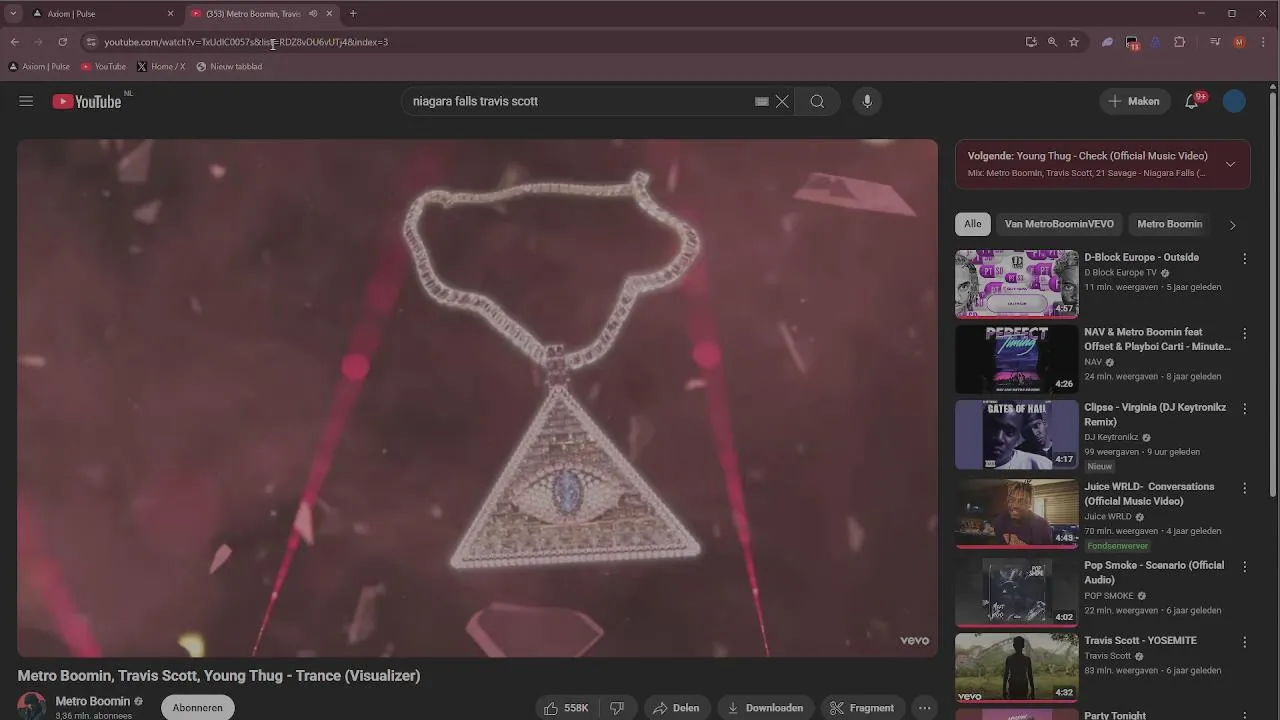Open the Home / X bookmark

pos(161,67)
